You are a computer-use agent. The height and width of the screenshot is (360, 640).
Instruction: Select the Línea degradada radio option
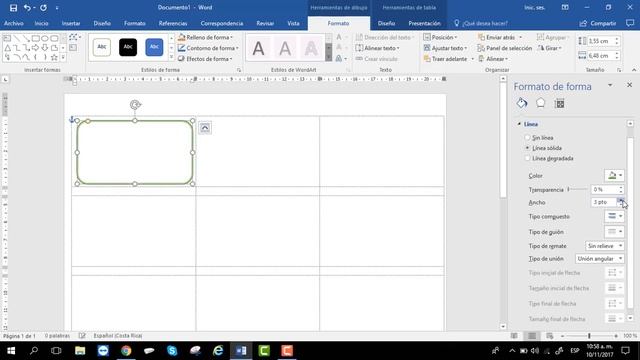pos(527,158)
